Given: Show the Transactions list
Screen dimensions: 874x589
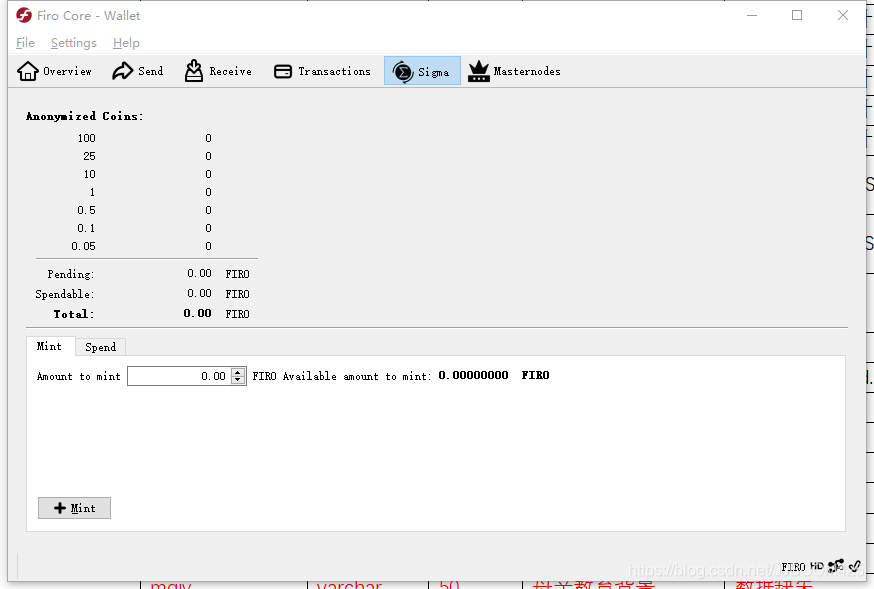Looking at the screenshot, I should pos(322,71).
